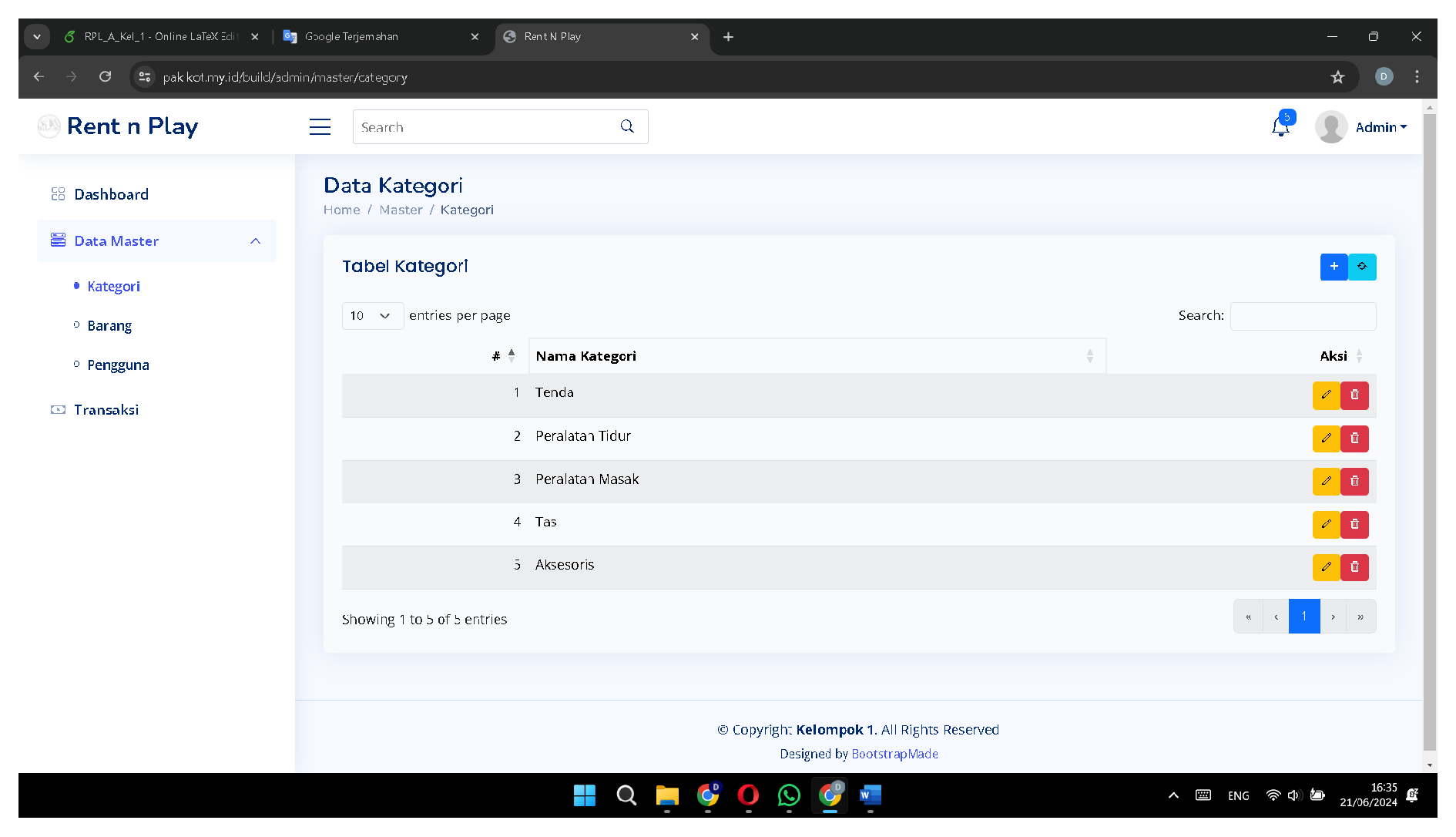Go to page 1 in pagination
The height and width of the screenshot is (837, 1456).
tap(1303, 617)
